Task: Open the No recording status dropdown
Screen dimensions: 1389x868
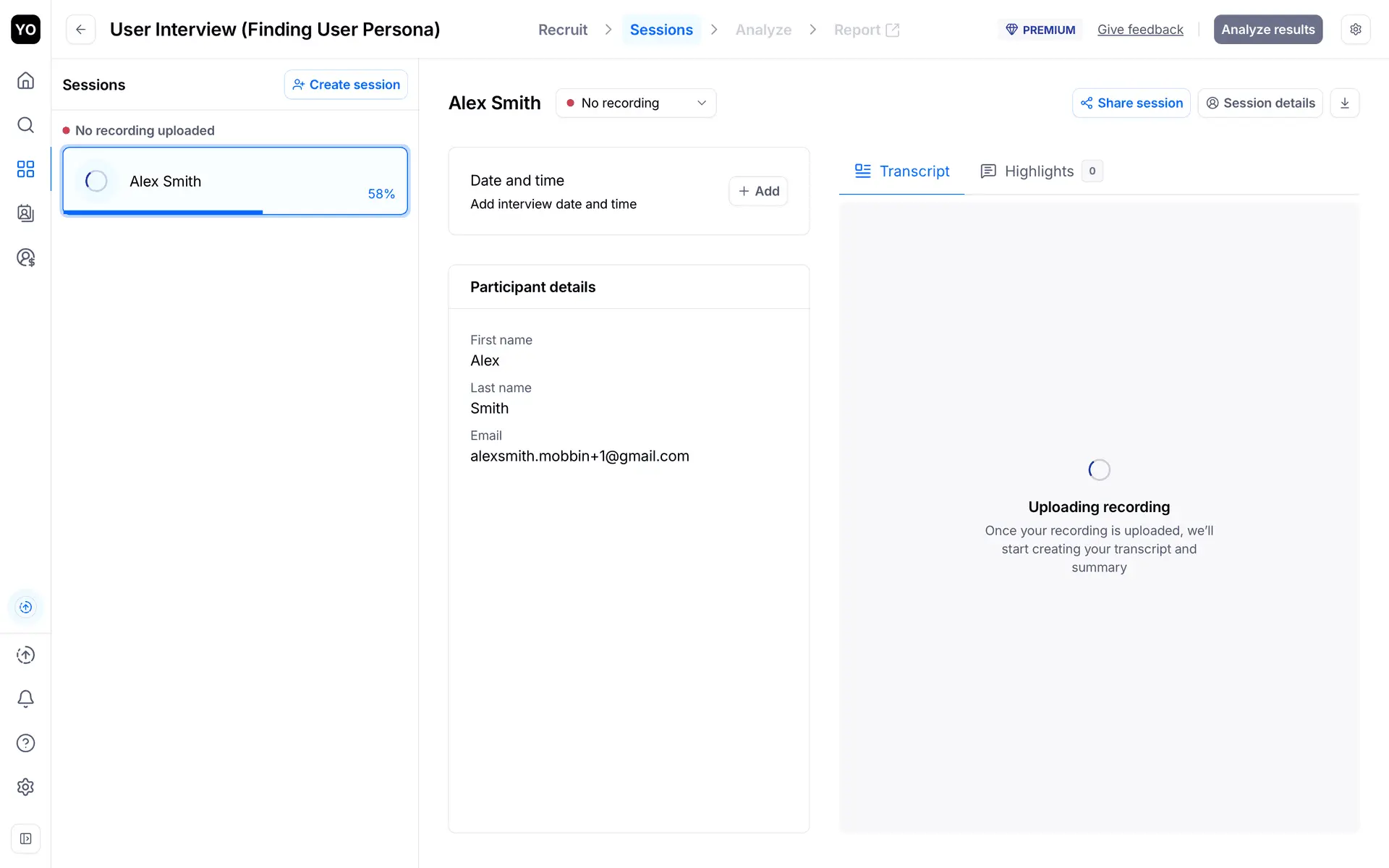Action: coord(635,103)
